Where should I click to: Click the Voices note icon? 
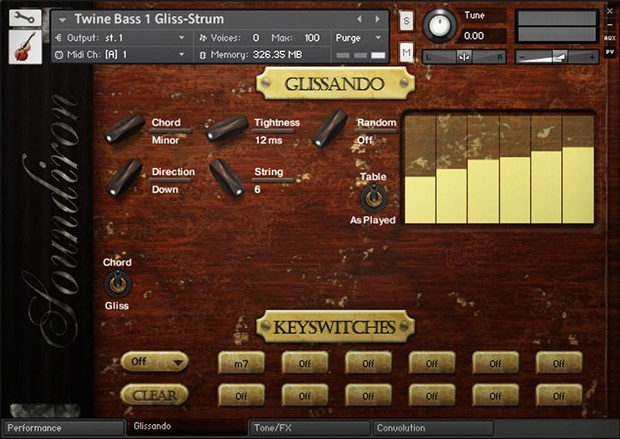click(x=203, y=38)
